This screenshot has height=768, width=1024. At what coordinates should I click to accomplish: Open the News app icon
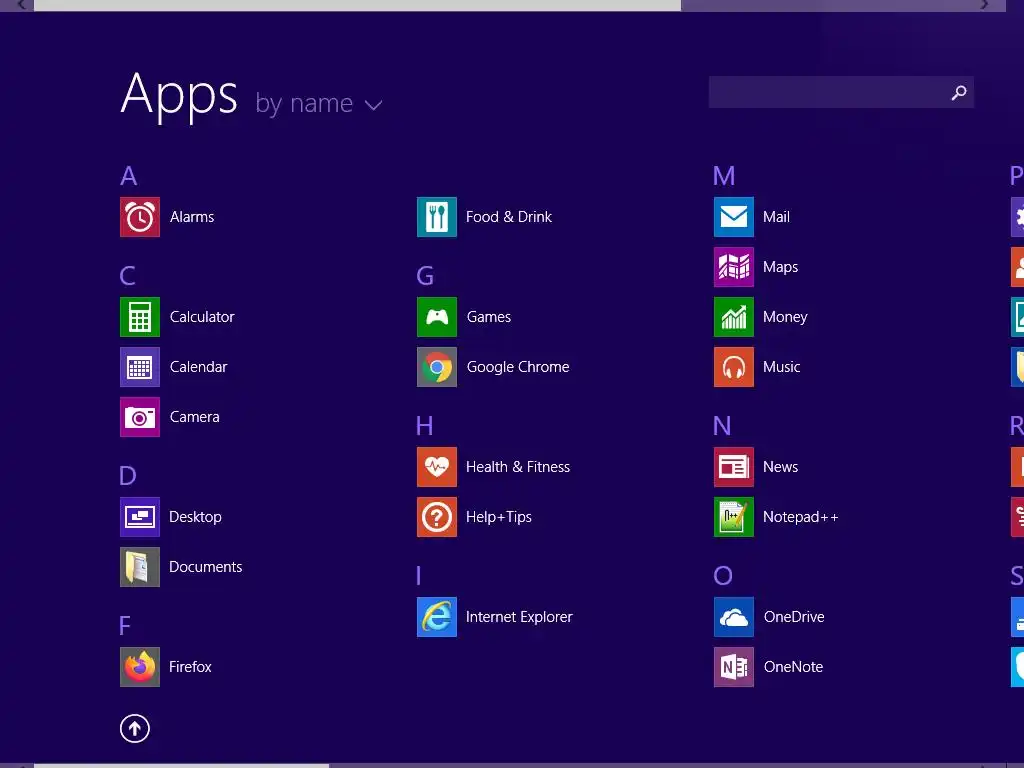tap(734, 467)
